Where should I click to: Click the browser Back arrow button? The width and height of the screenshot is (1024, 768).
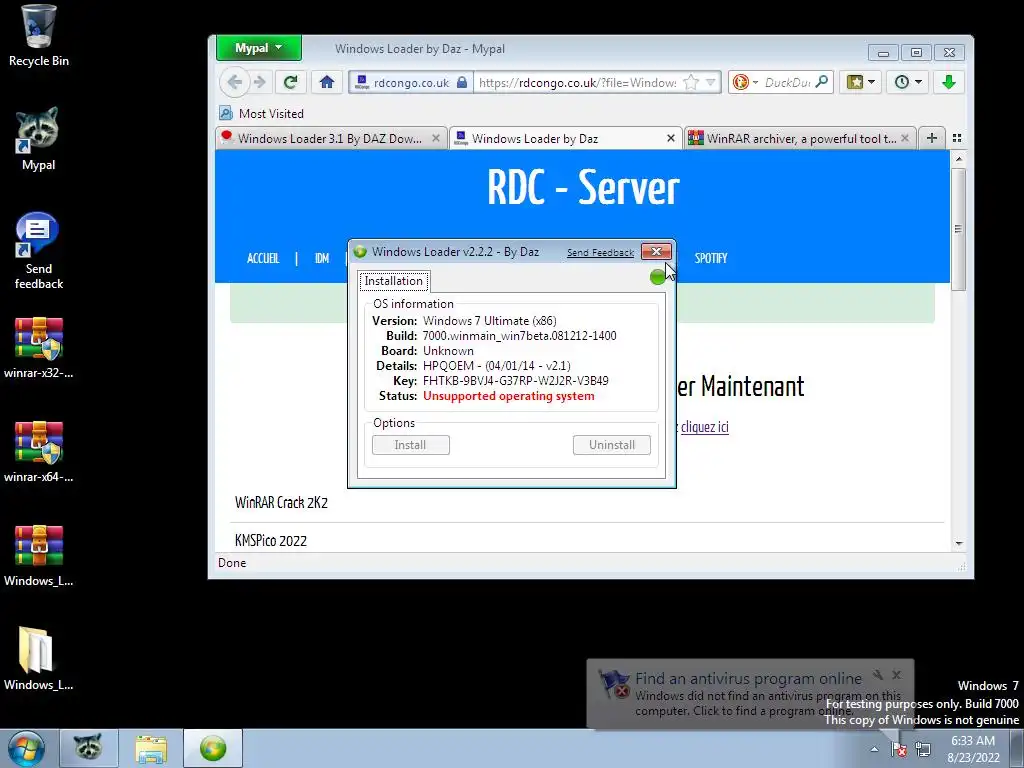[x=234, y=82]
